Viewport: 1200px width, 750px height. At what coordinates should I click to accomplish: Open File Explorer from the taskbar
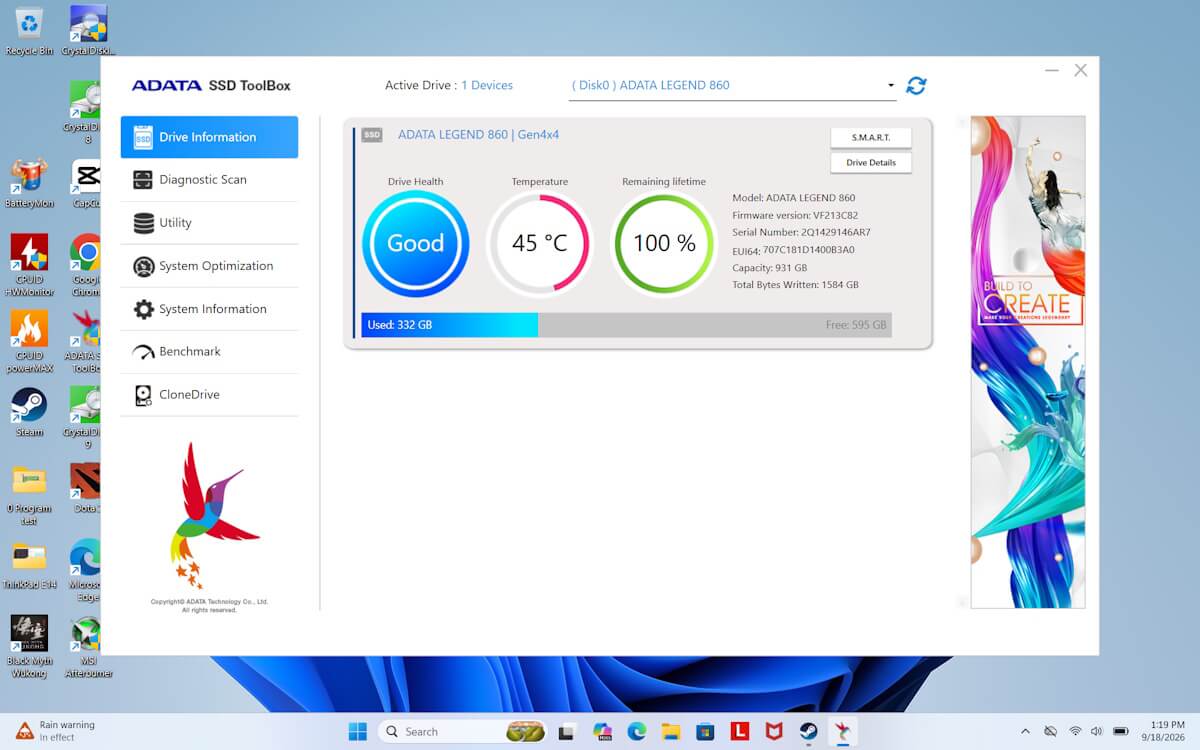[x=671, y=731]
